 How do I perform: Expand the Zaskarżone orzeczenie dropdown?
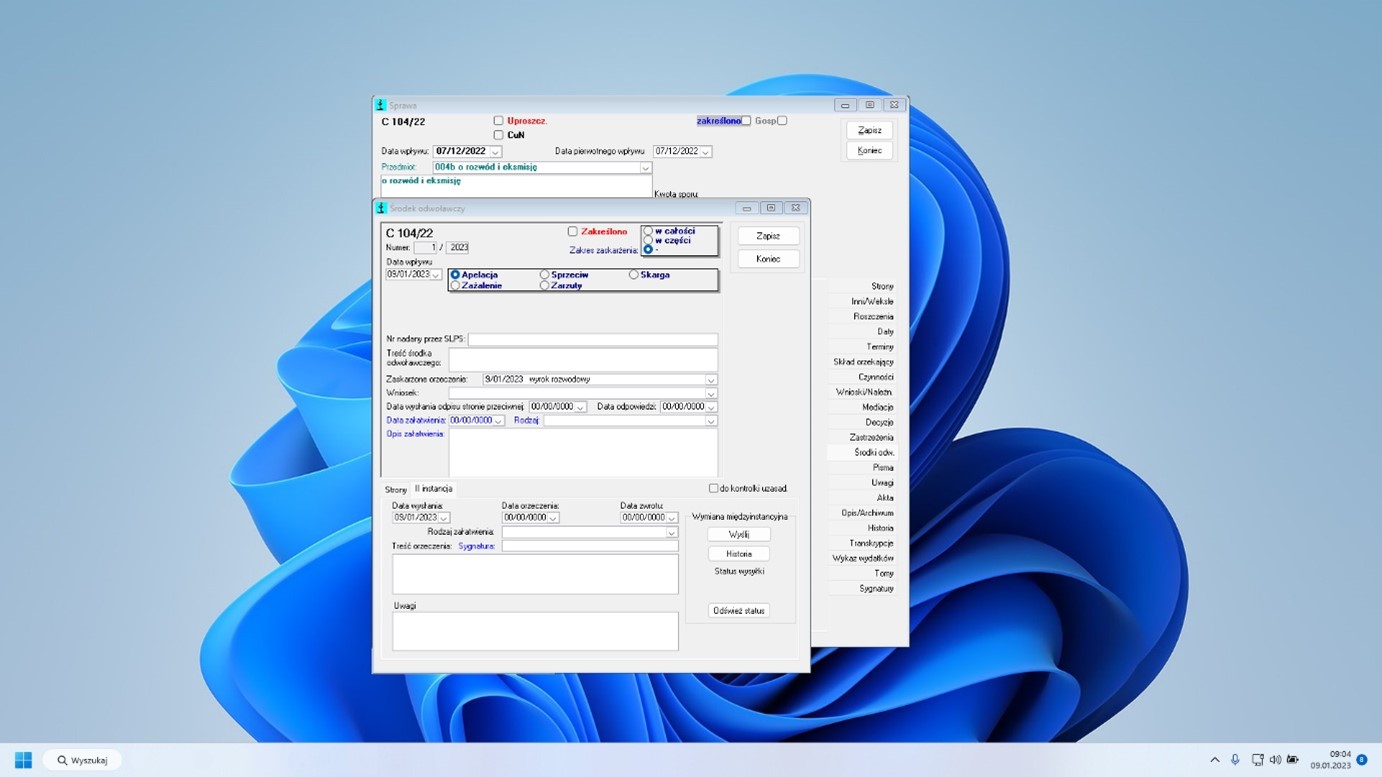711,380
